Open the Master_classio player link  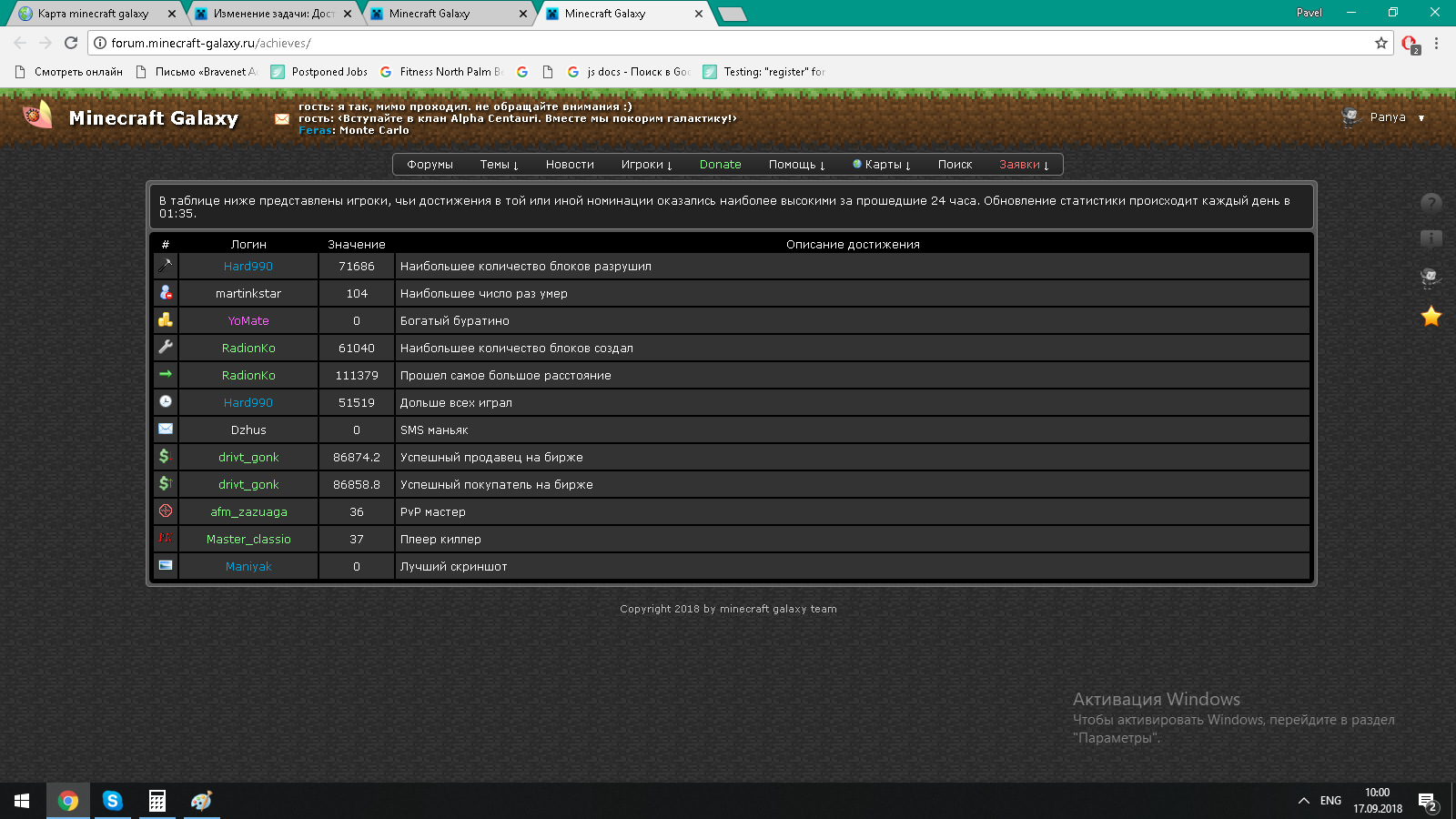pos(248,540)
